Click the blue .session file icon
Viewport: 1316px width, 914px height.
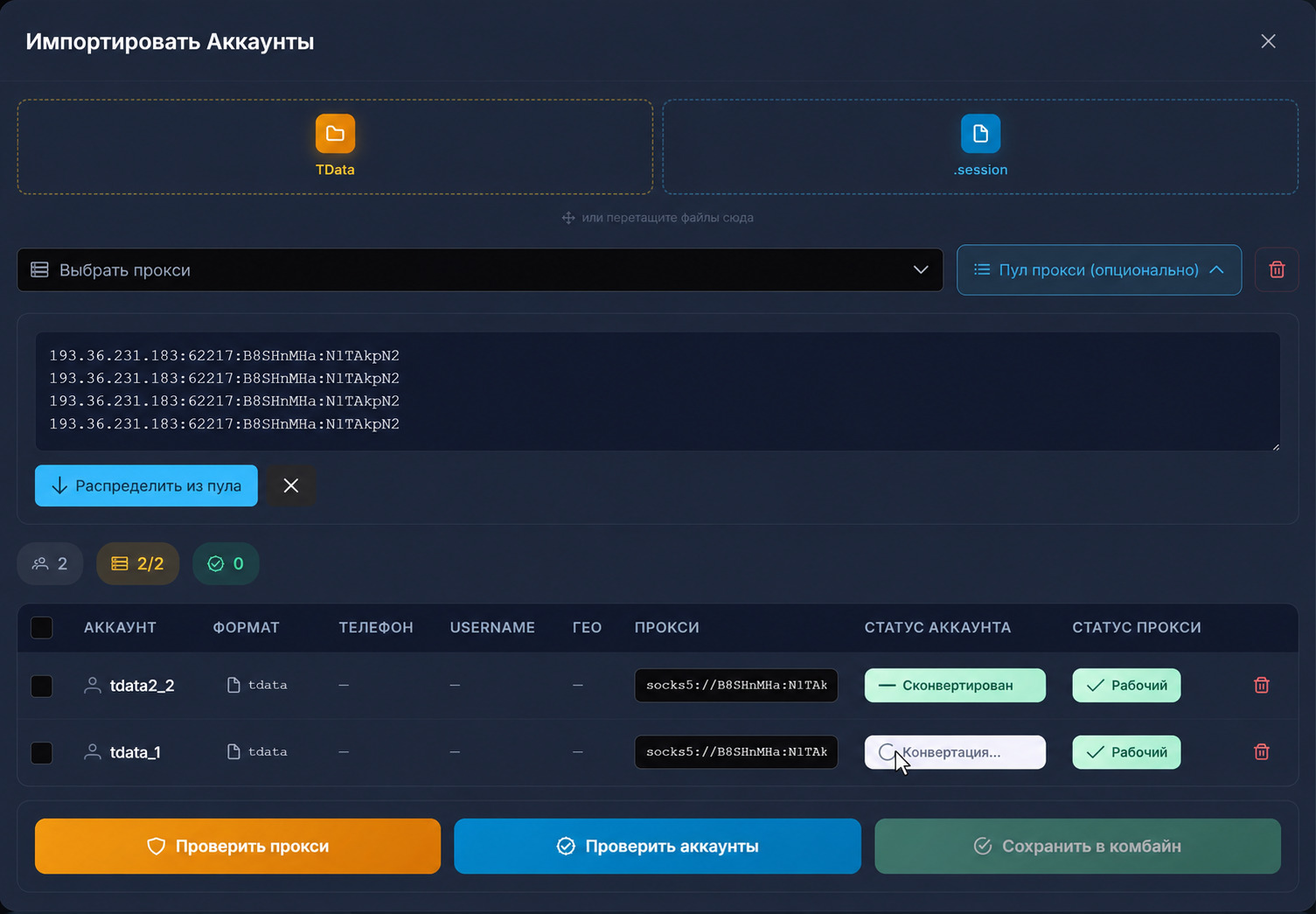pos(980,134)
